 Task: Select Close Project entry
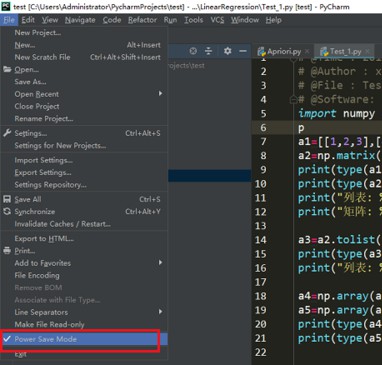(83, 106)
